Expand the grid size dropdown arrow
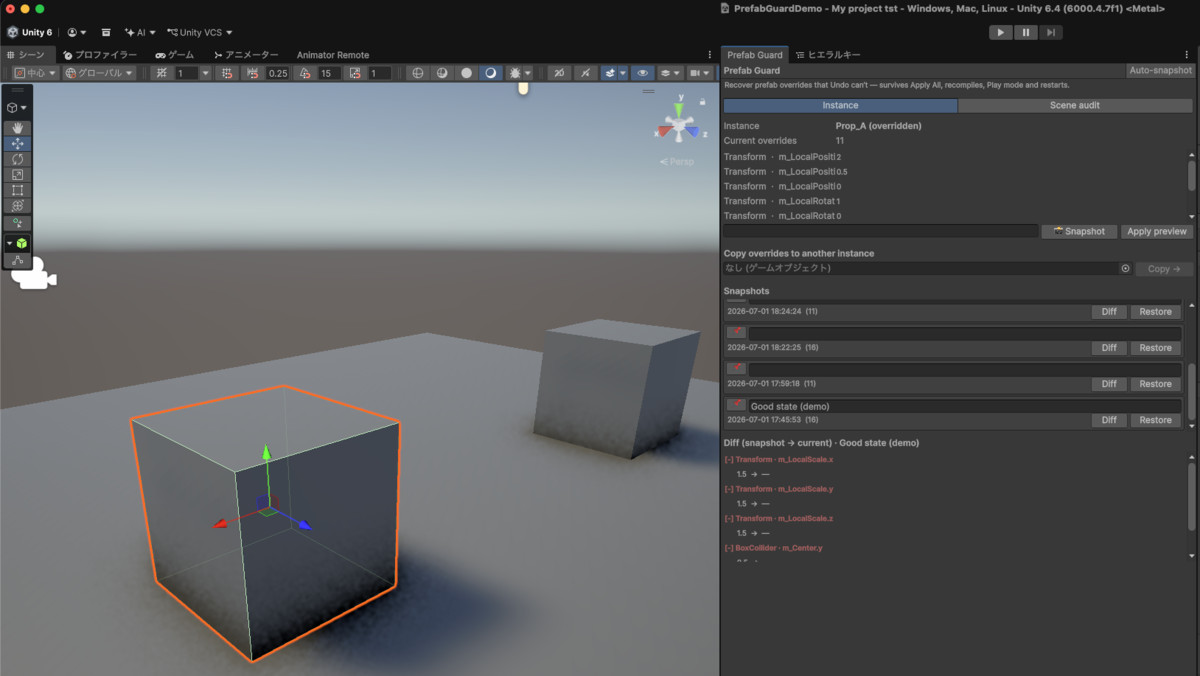Image resolution: width=1200 pixels, height=676 pixels. tap(206, 73)
